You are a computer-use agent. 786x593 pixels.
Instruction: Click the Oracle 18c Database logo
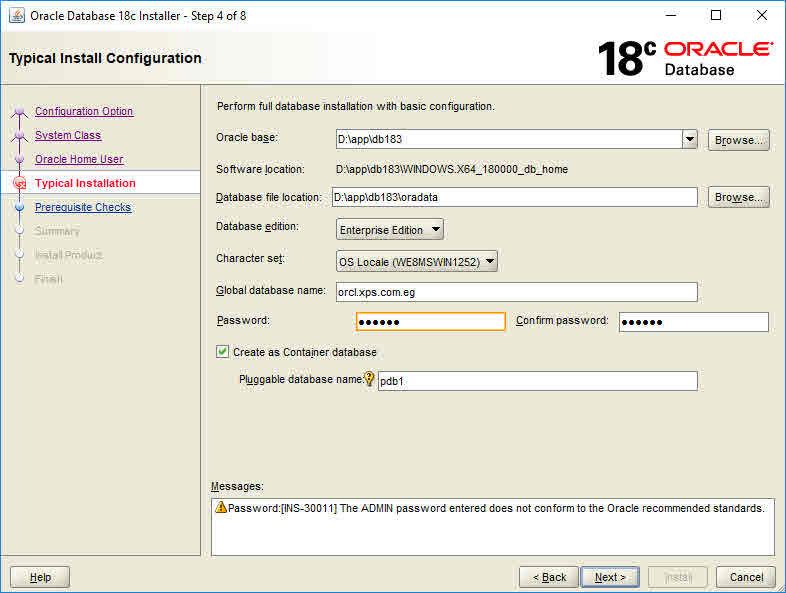coord(685,58)
